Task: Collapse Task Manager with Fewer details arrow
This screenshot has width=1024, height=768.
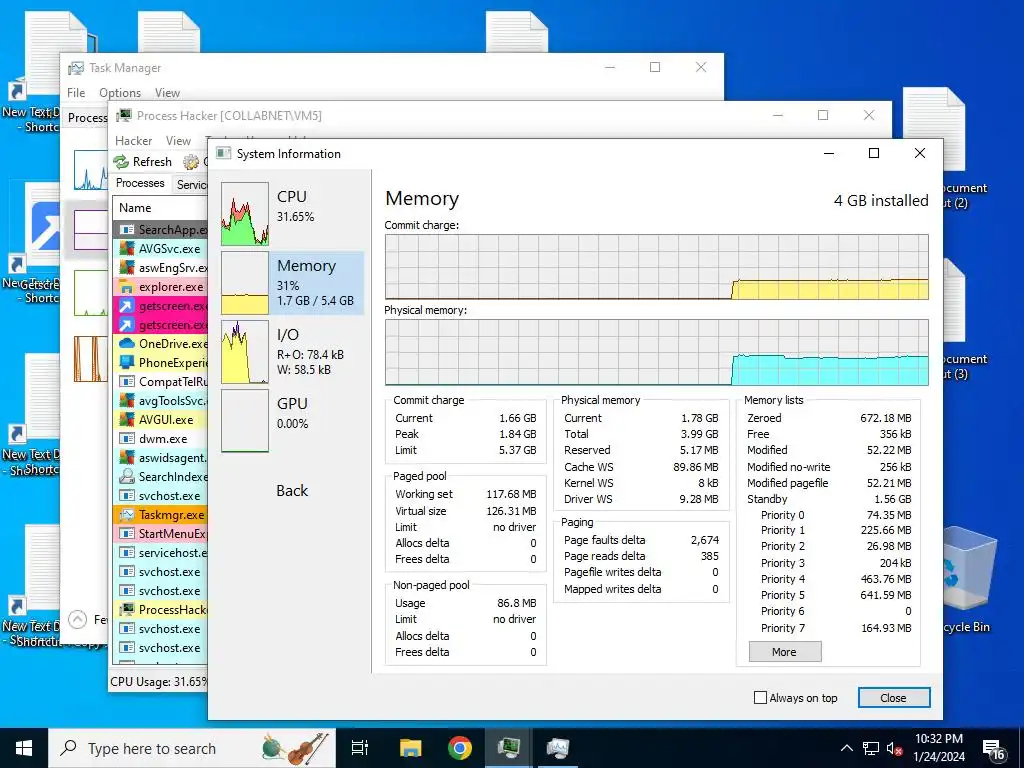Action: (x=78, y=619)
